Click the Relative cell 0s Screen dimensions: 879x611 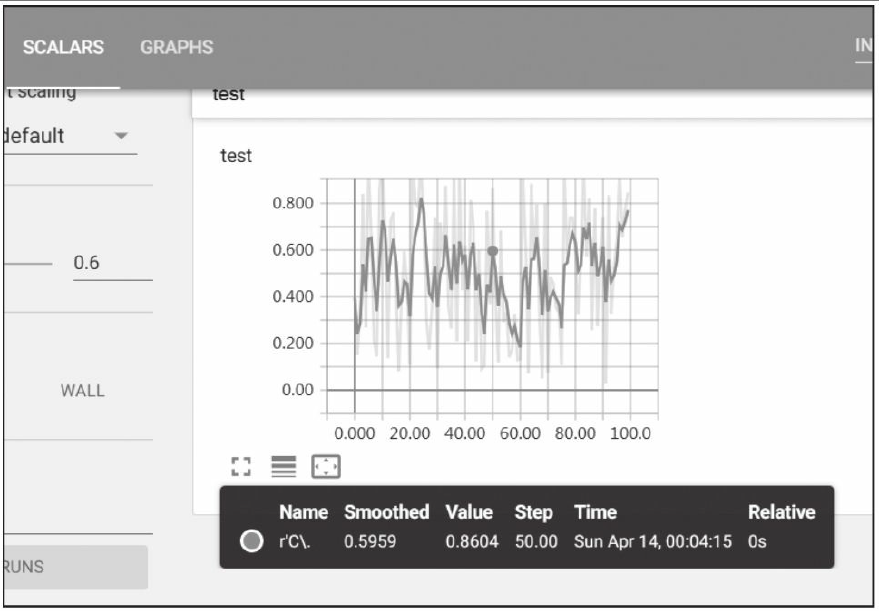point(757,541)
